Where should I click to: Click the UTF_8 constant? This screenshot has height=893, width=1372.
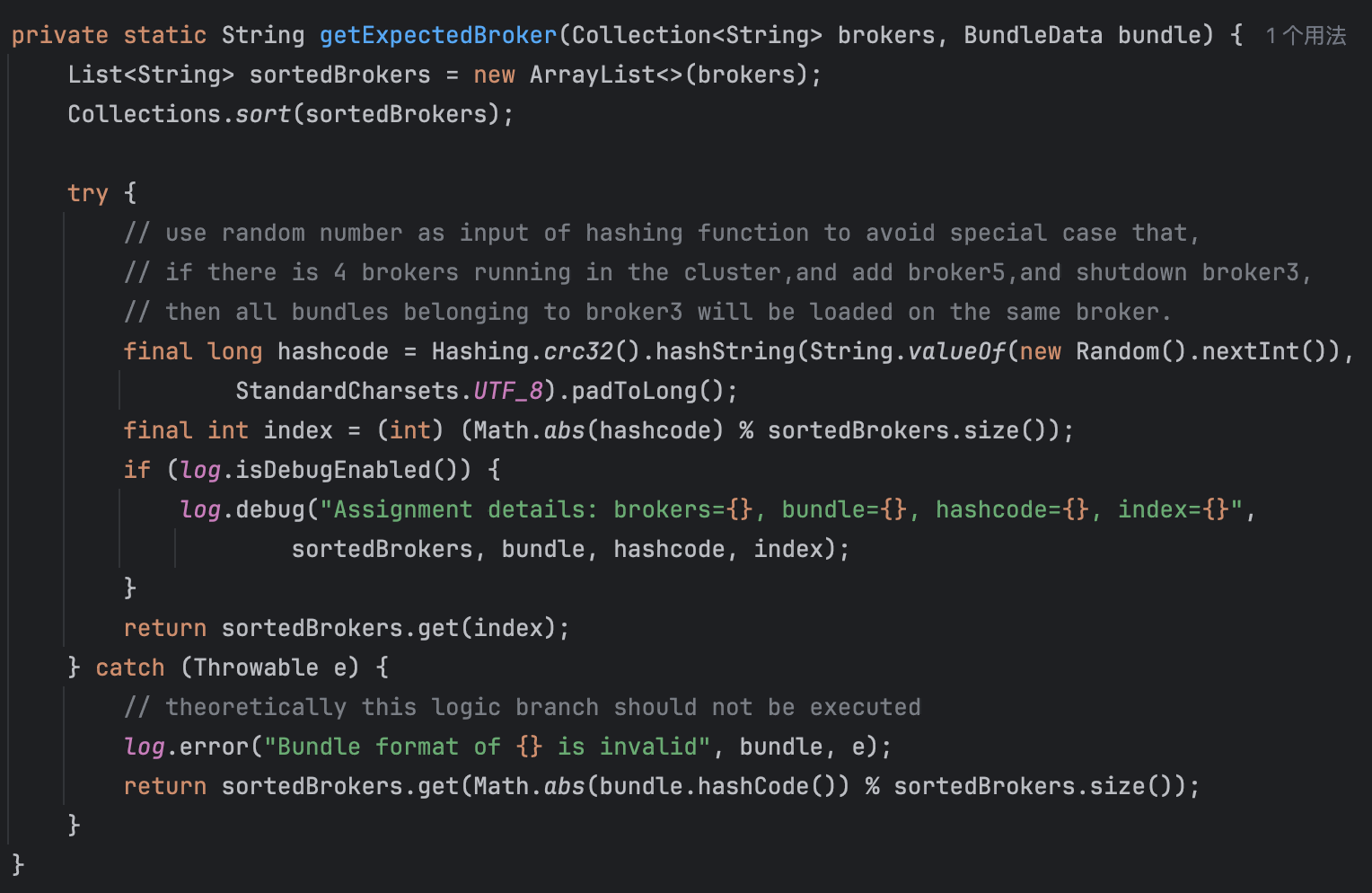507,392
